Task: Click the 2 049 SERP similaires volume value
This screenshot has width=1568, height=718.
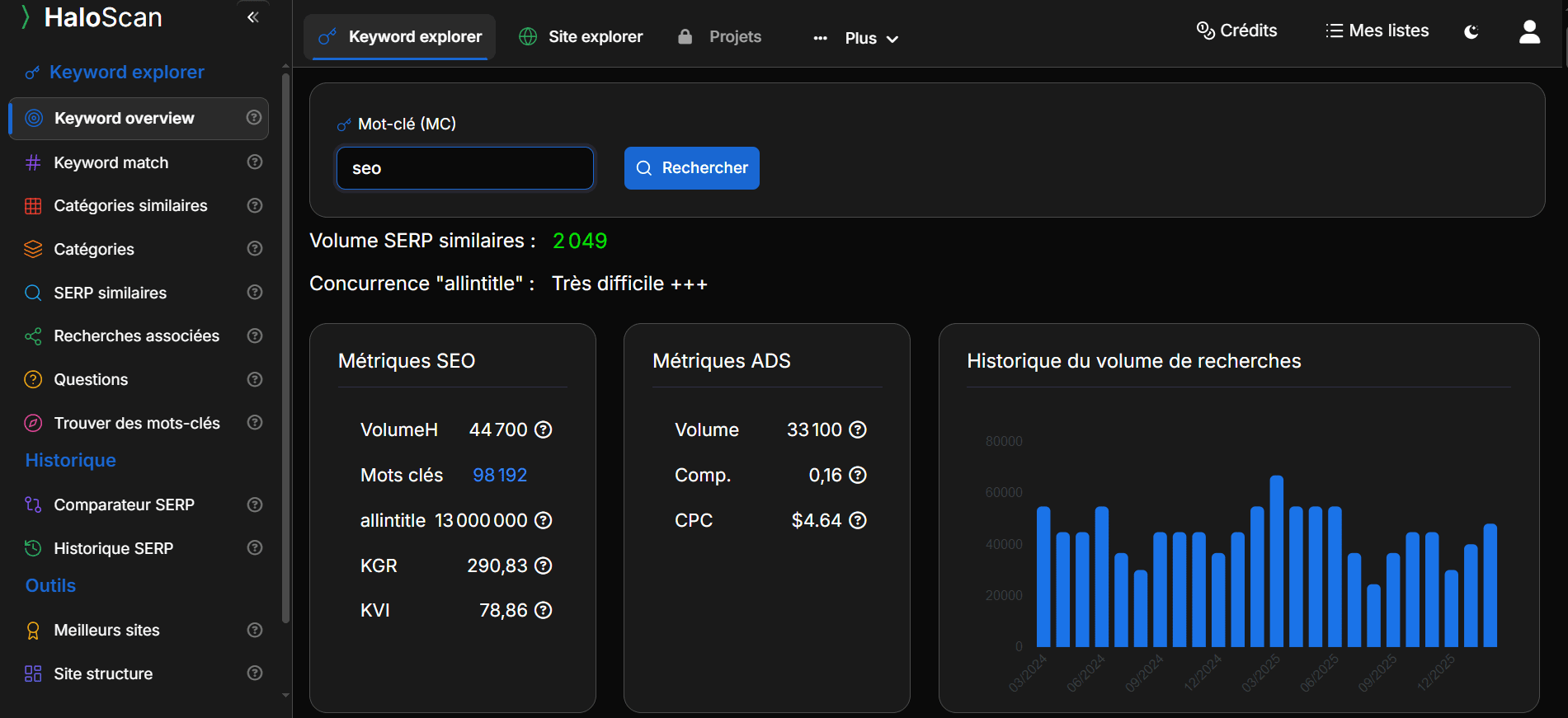Action: pos(580,241)
